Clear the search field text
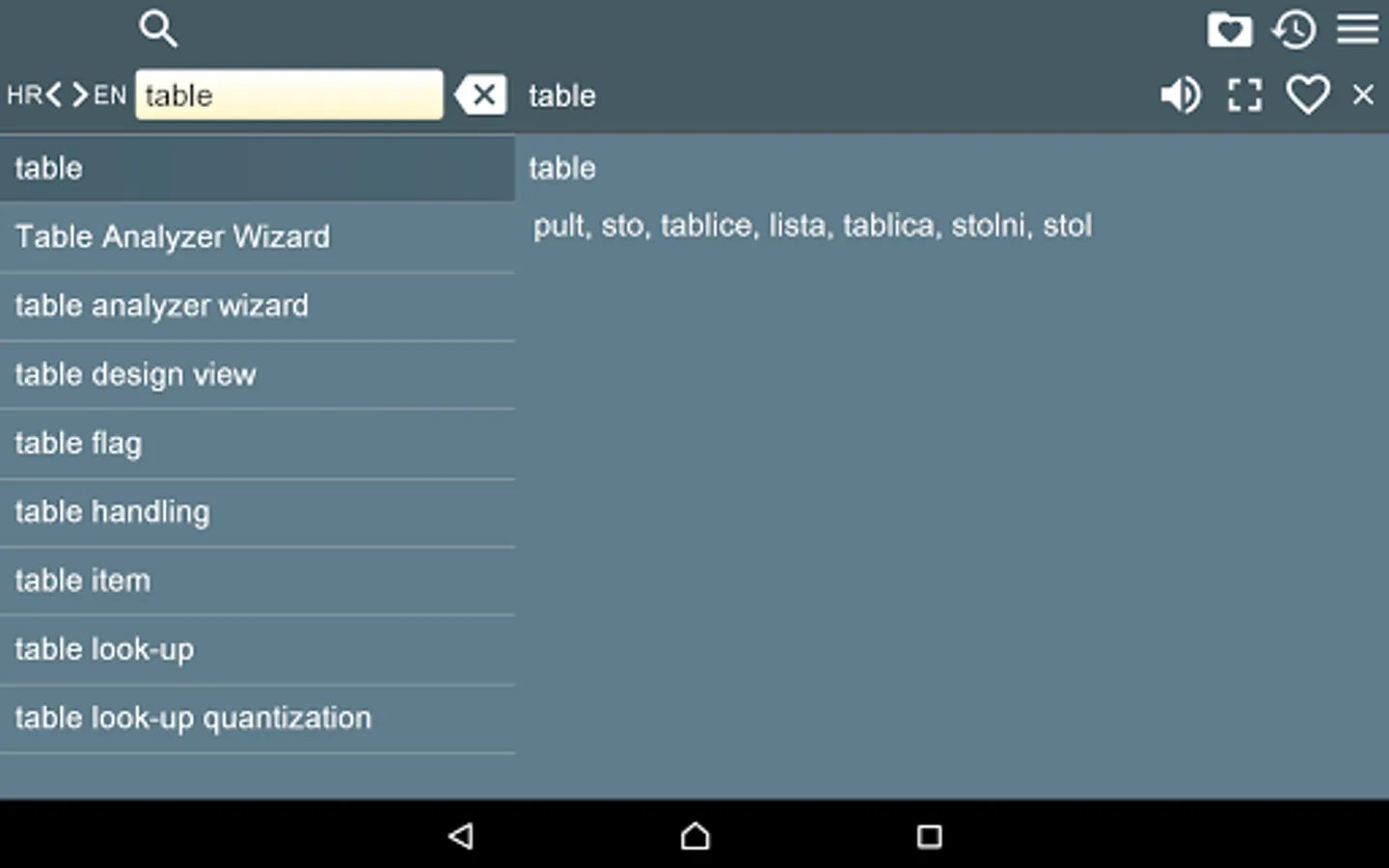This screenshot has height=868, width=1389. pos(480,95)
